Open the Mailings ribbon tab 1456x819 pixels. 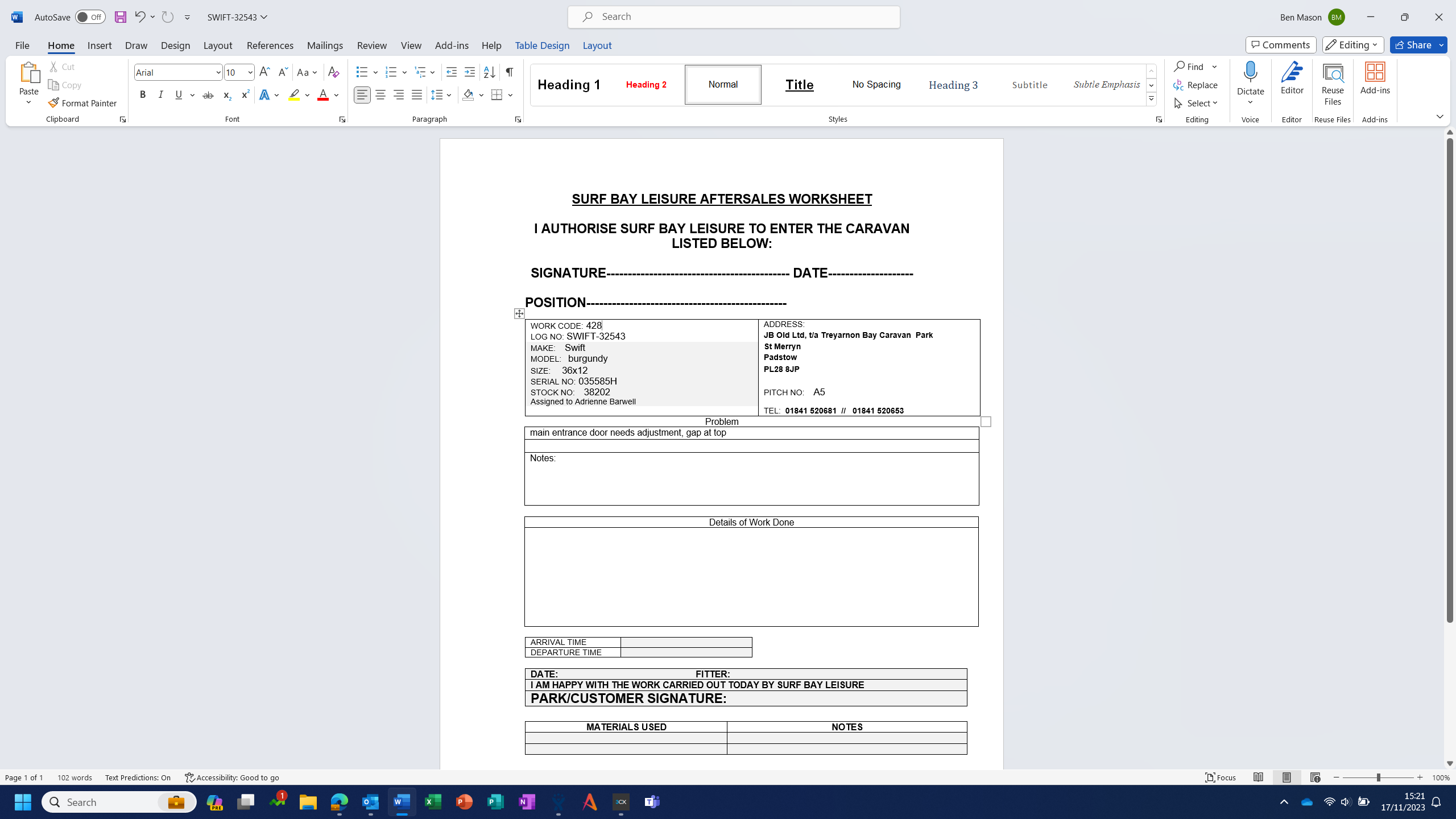point(325,45)
